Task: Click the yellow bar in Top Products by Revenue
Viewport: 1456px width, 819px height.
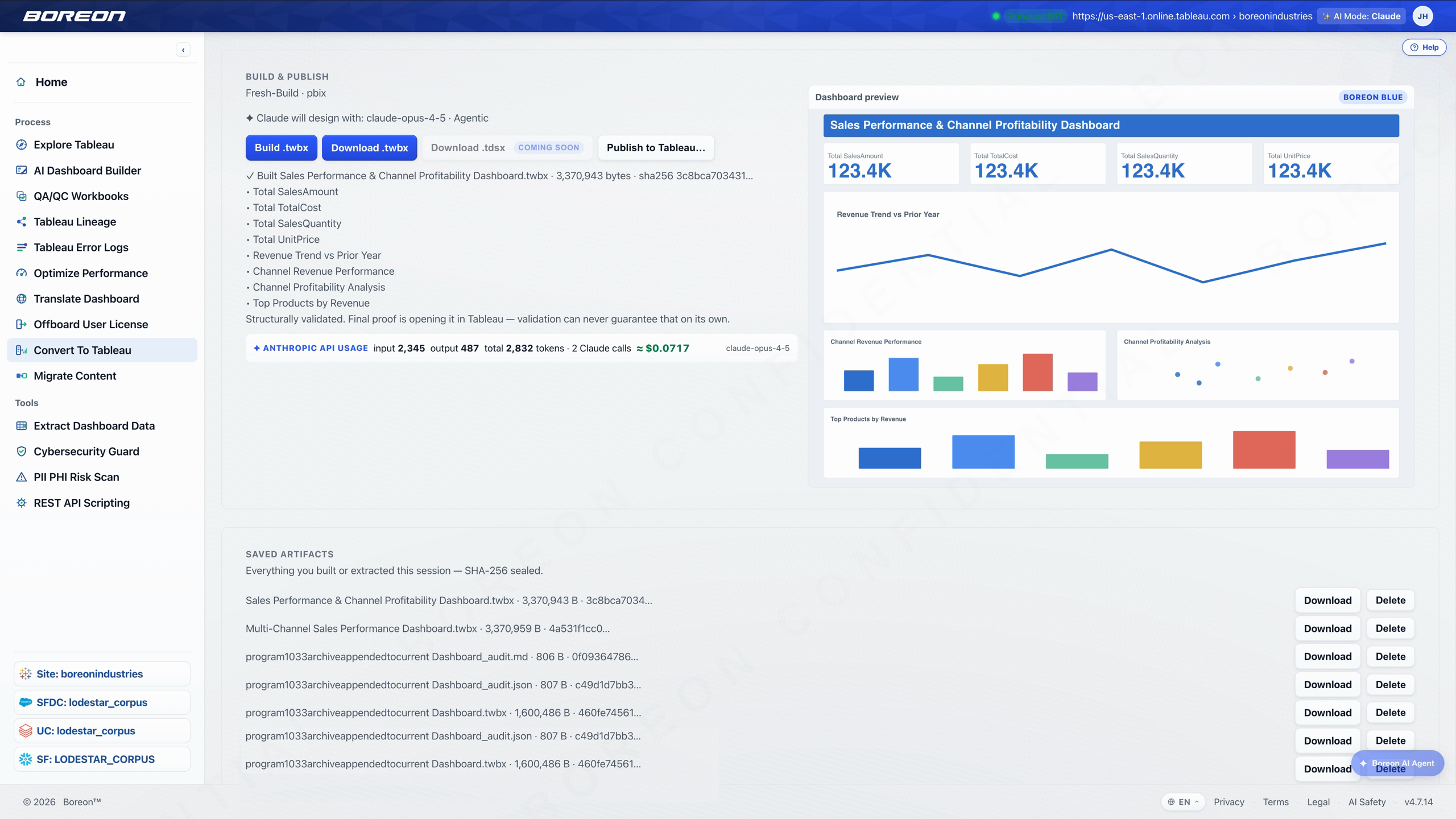Action: [x=1170, y=455]
